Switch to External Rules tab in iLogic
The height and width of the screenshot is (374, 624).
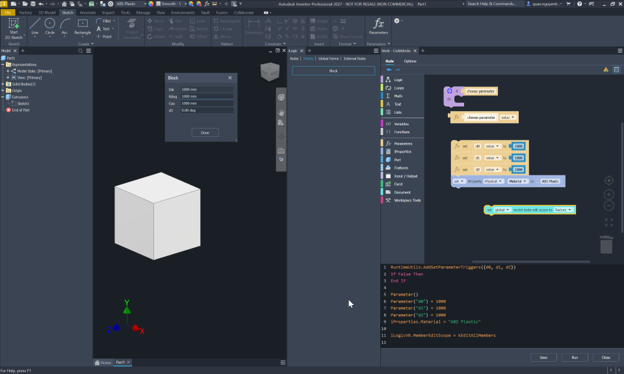pos(355,58)
